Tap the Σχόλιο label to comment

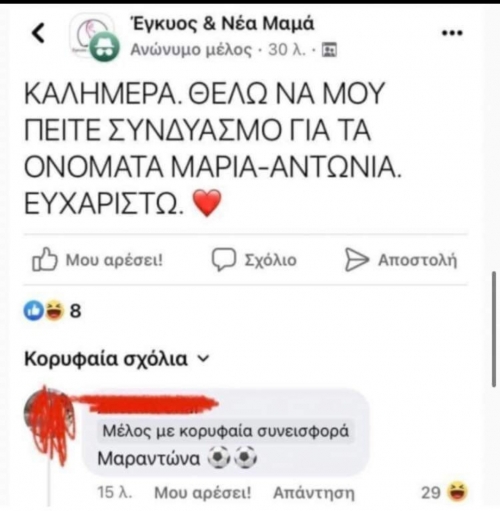(x=270, y=260)
